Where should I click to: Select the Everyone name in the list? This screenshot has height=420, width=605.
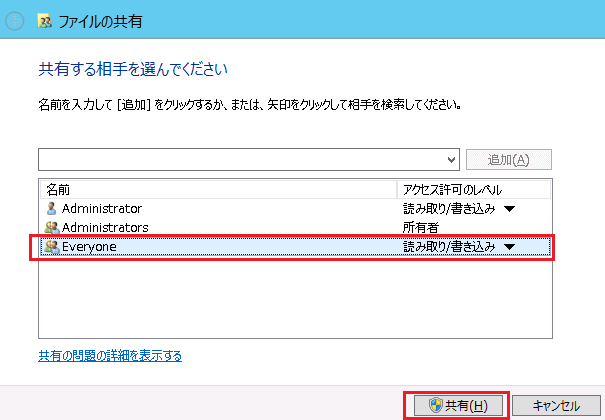point(89,247)
